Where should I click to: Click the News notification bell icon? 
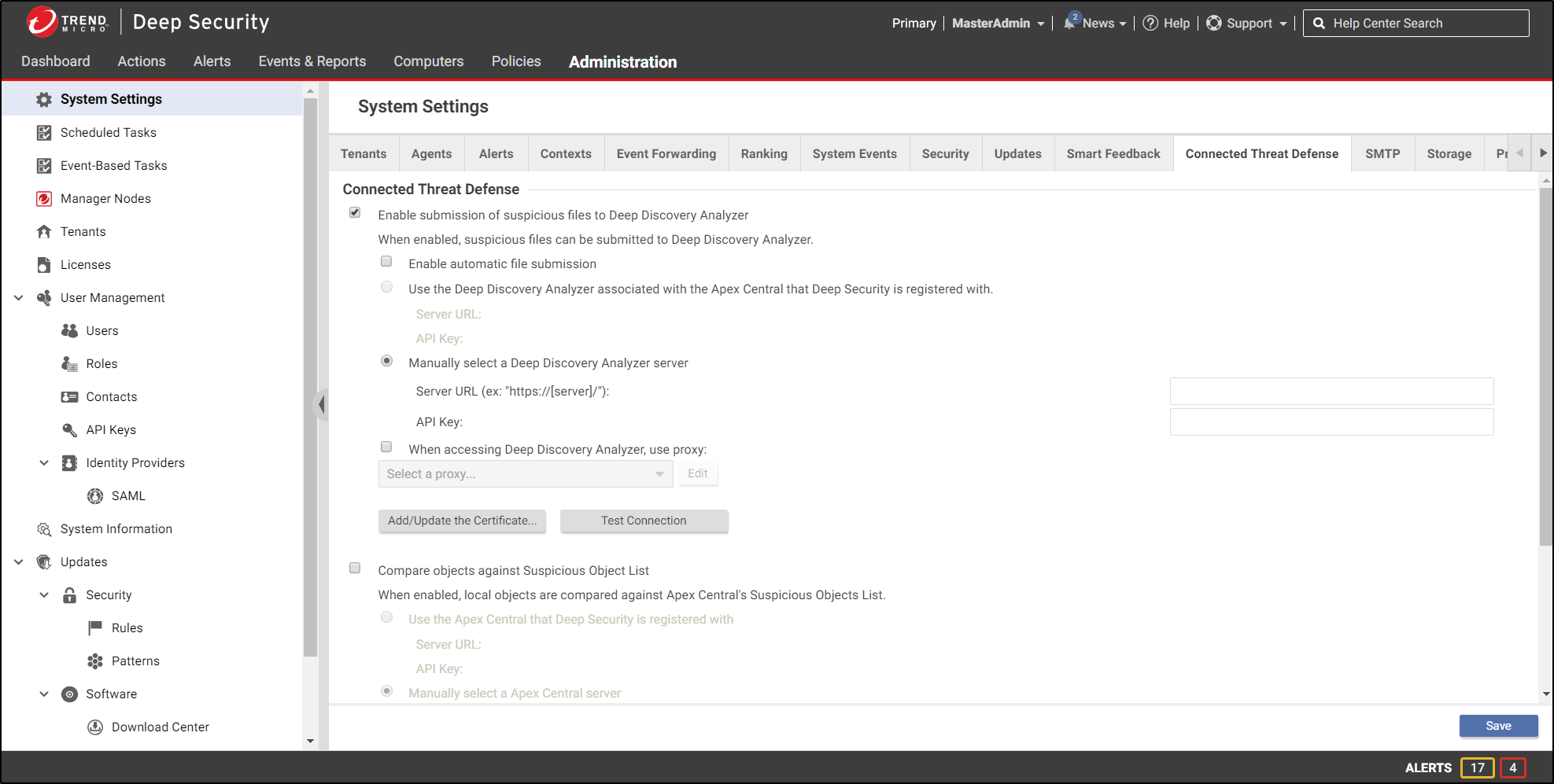click(x=1070, y=23)
